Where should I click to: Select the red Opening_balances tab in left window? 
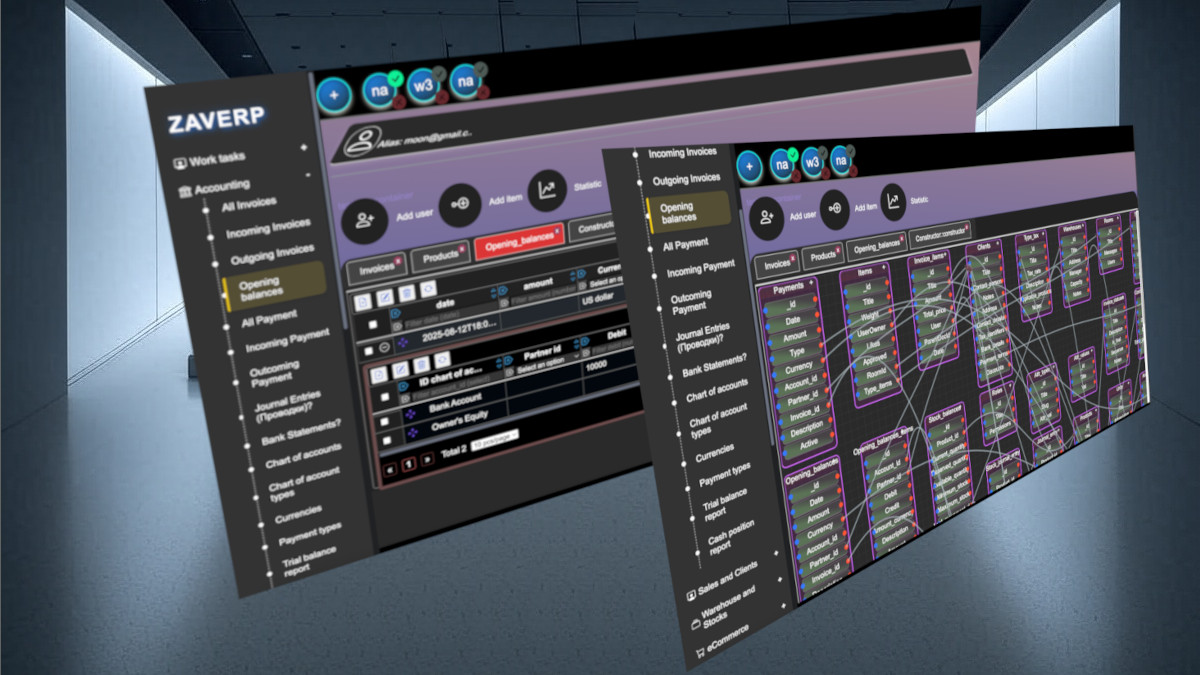click(x=519, y=240)
